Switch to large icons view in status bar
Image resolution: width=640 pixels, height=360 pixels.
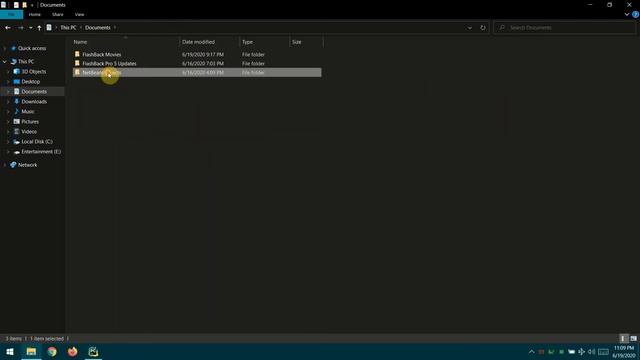click(x=633, y=338)
